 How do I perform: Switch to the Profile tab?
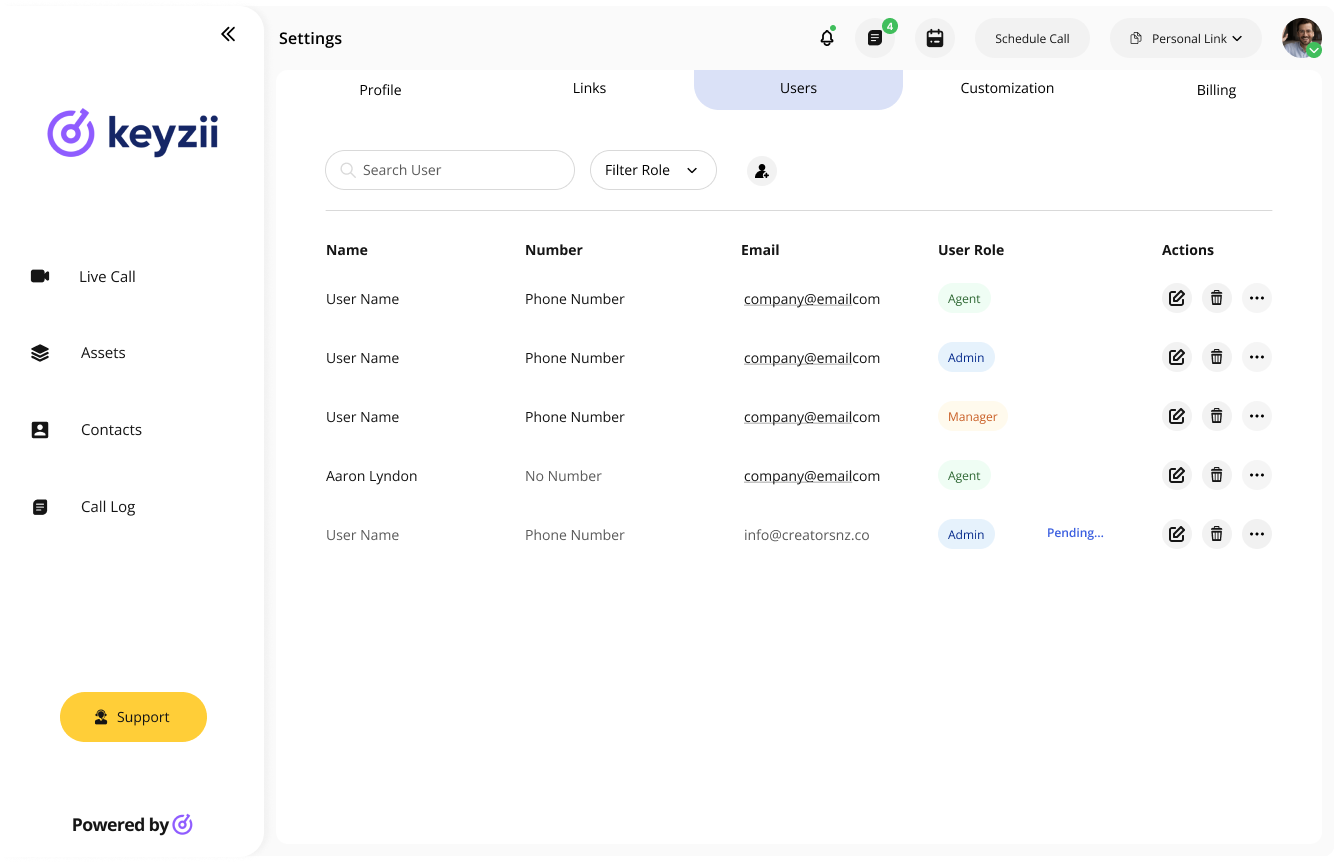point(380,90)
